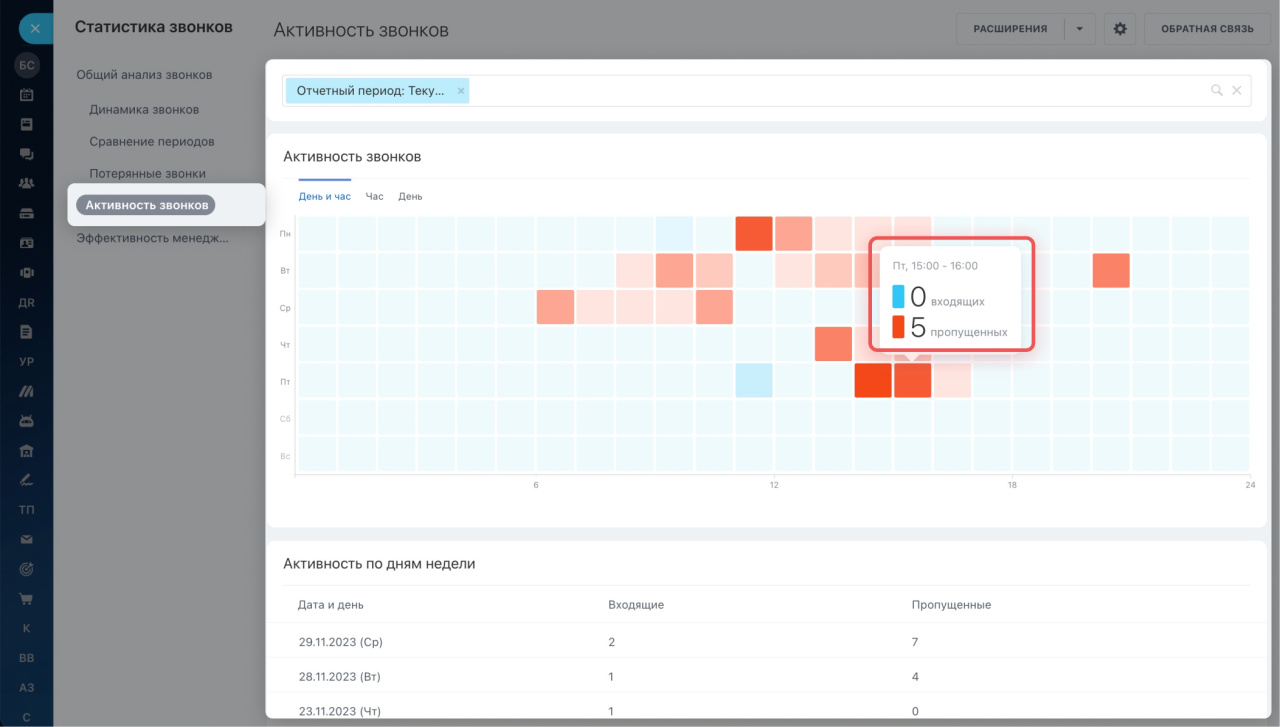Open the news feed icon below the calendar

coord(27,125)
